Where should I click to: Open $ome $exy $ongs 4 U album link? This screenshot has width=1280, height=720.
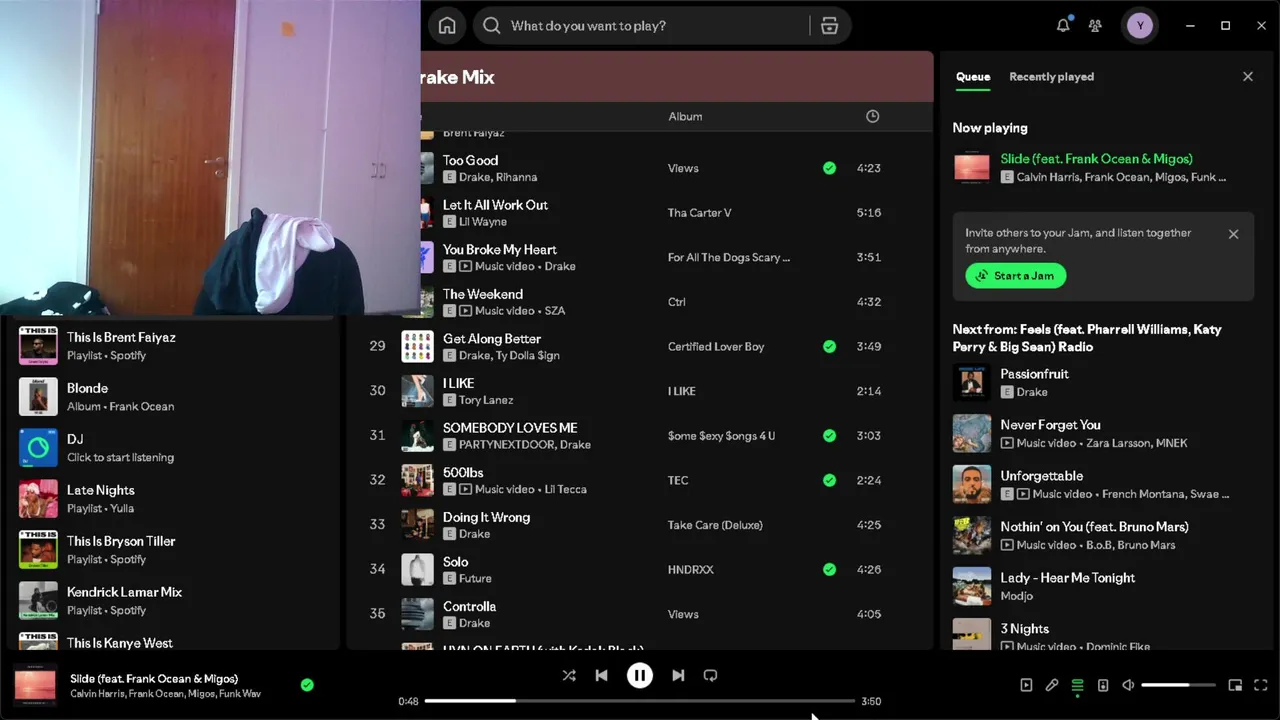(x=721, y=436)
